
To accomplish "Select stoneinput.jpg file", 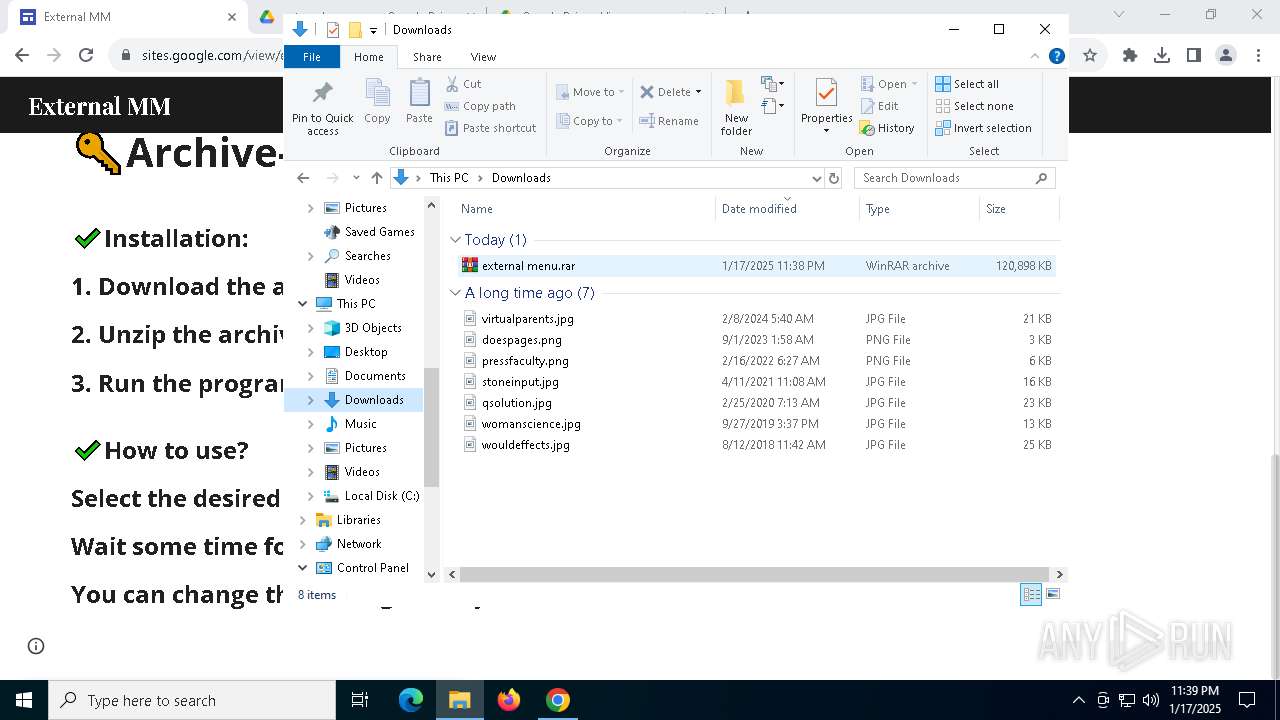I will [756, 382].
